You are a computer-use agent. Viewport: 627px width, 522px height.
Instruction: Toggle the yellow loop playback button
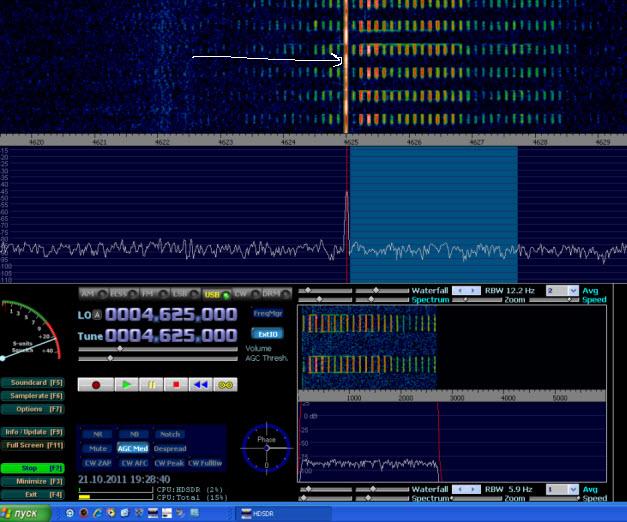[225, 384]
